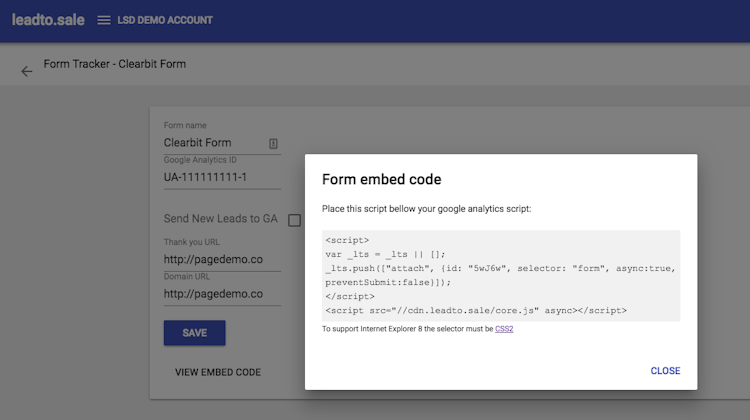Select the Domain URL input
Viewport: 750px width, 420px height.
[222, 294]
